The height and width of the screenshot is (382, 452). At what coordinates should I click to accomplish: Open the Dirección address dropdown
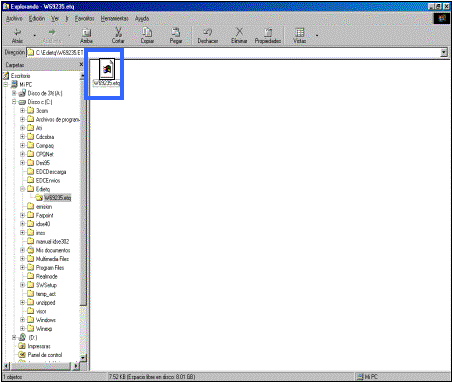444,52
